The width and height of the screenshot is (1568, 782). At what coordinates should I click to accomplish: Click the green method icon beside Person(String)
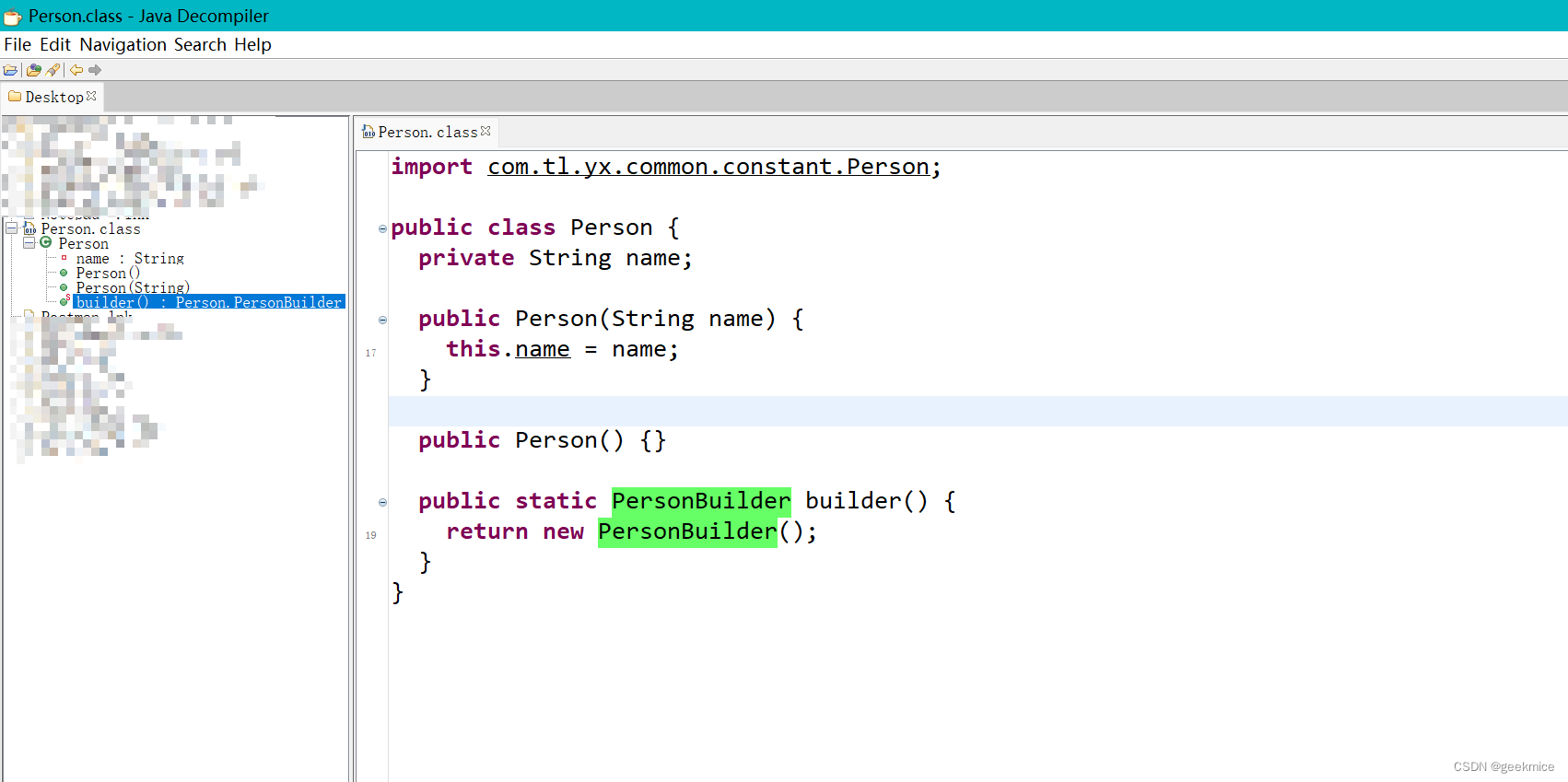[x=64, y=287]
